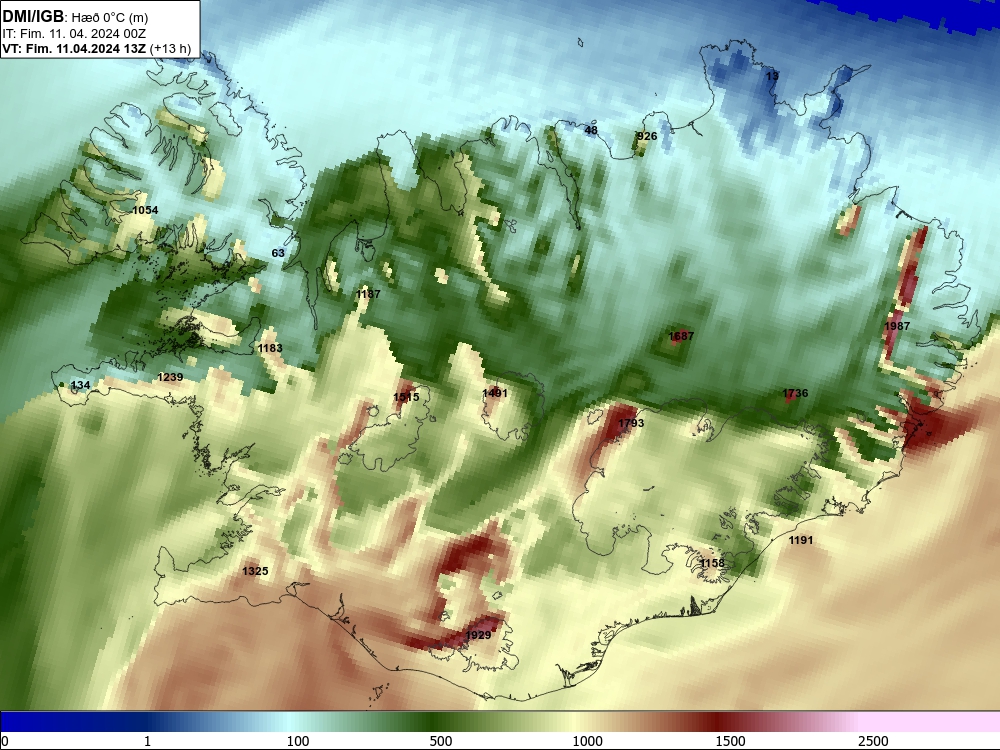This screenshot has height=750, width=1000.
Task: Click the height value 1191 on the map
Action: (x=801, y=540)
